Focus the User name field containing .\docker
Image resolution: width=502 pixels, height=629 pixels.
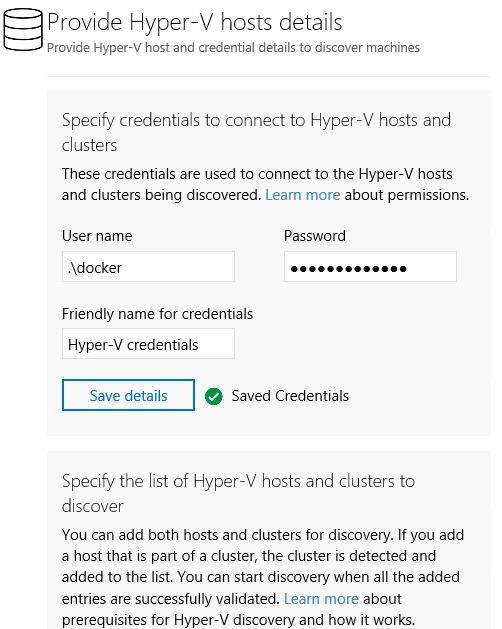(x=148, y=267)
